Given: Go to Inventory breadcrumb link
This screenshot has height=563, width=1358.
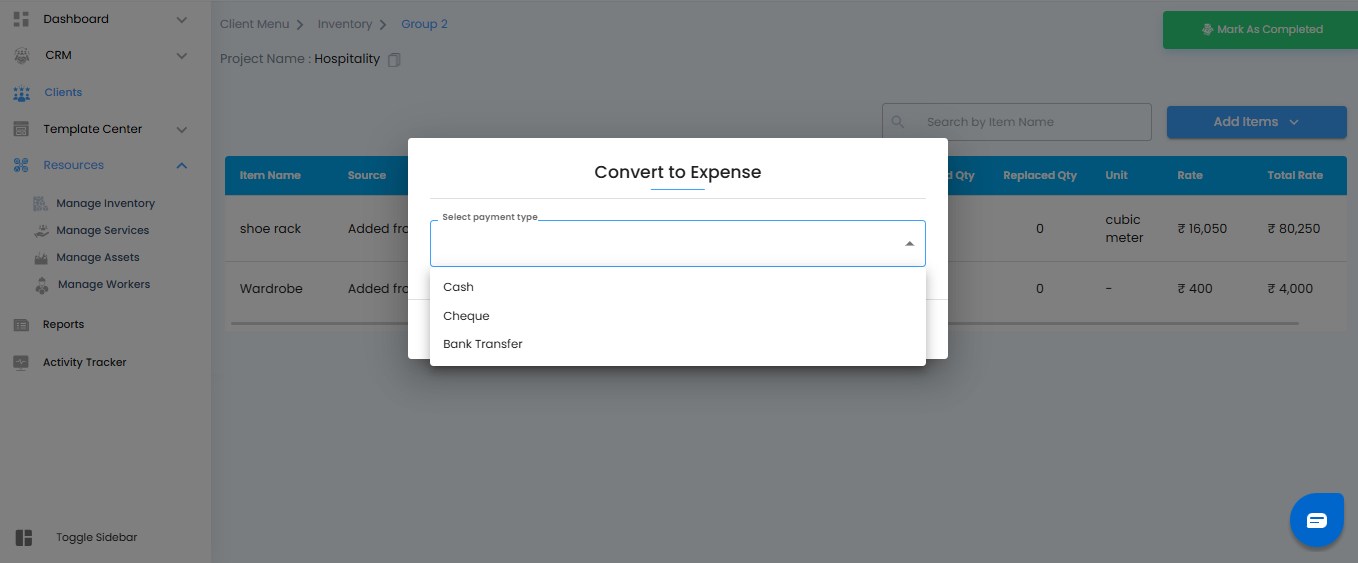Looking at the screenshot, I should point(344,24).
